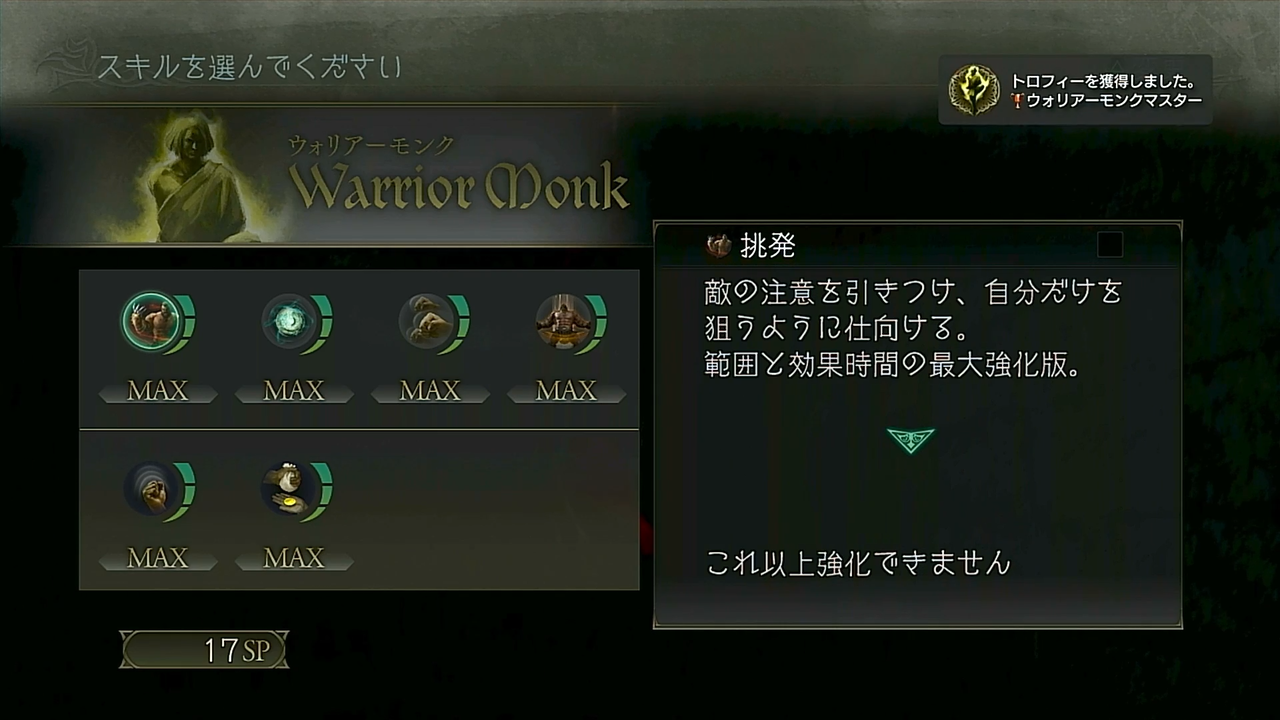The image size is (1280, 720).
Task: Expand description with the green down arrow
Action: [x=910, y=440]
